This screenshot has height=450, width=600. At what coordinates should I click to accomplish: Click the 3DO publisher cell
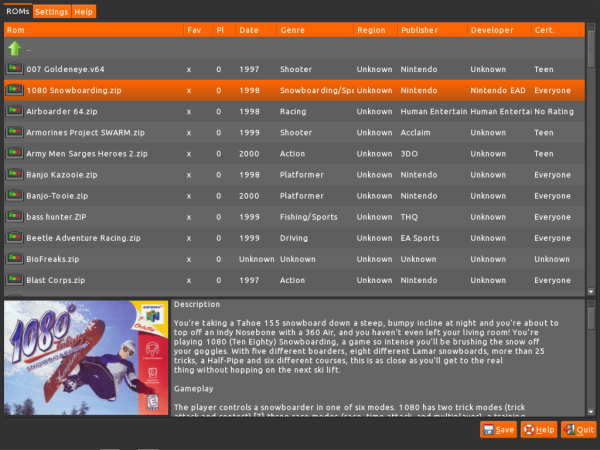(409, 153)
